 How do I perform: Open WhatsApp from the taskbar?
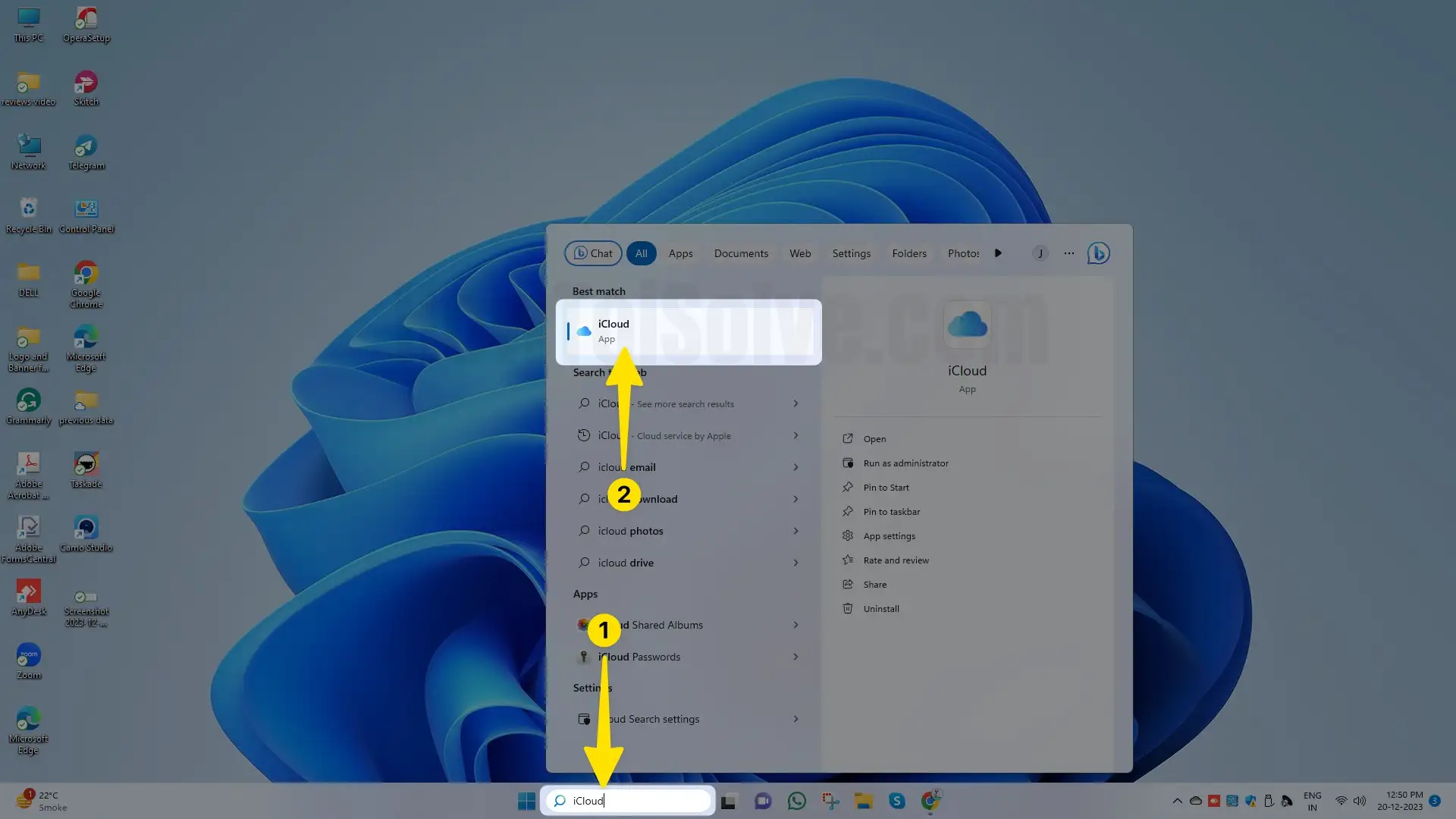click(796, 800)
